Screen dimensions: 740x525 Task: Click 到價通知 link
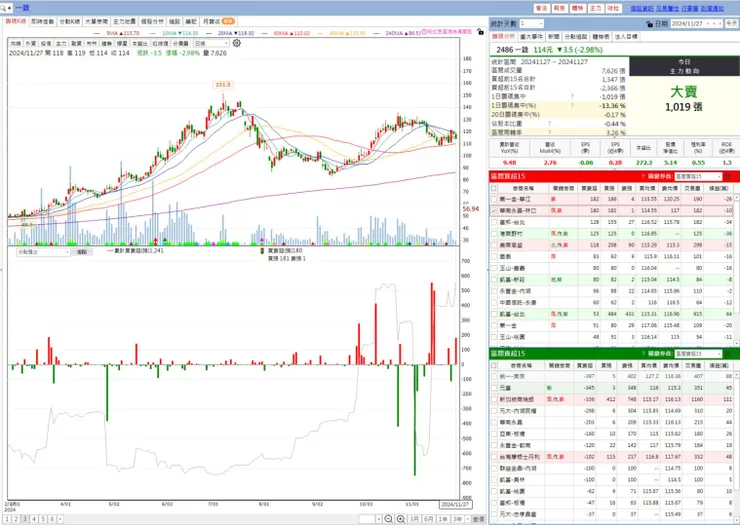pyautogui.click(x=712, y=8)
